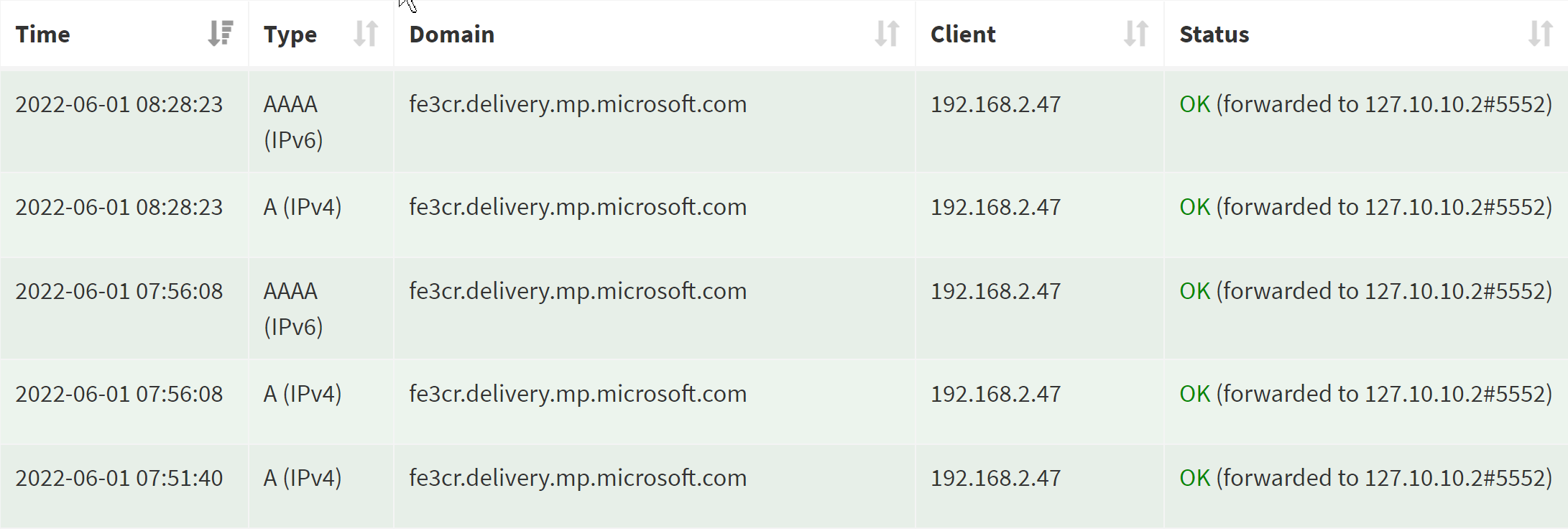Select the 2022-06-01 07:51:40 timestamp cell
Viewport: 1568px width, 529px height.
pos(119,478)
